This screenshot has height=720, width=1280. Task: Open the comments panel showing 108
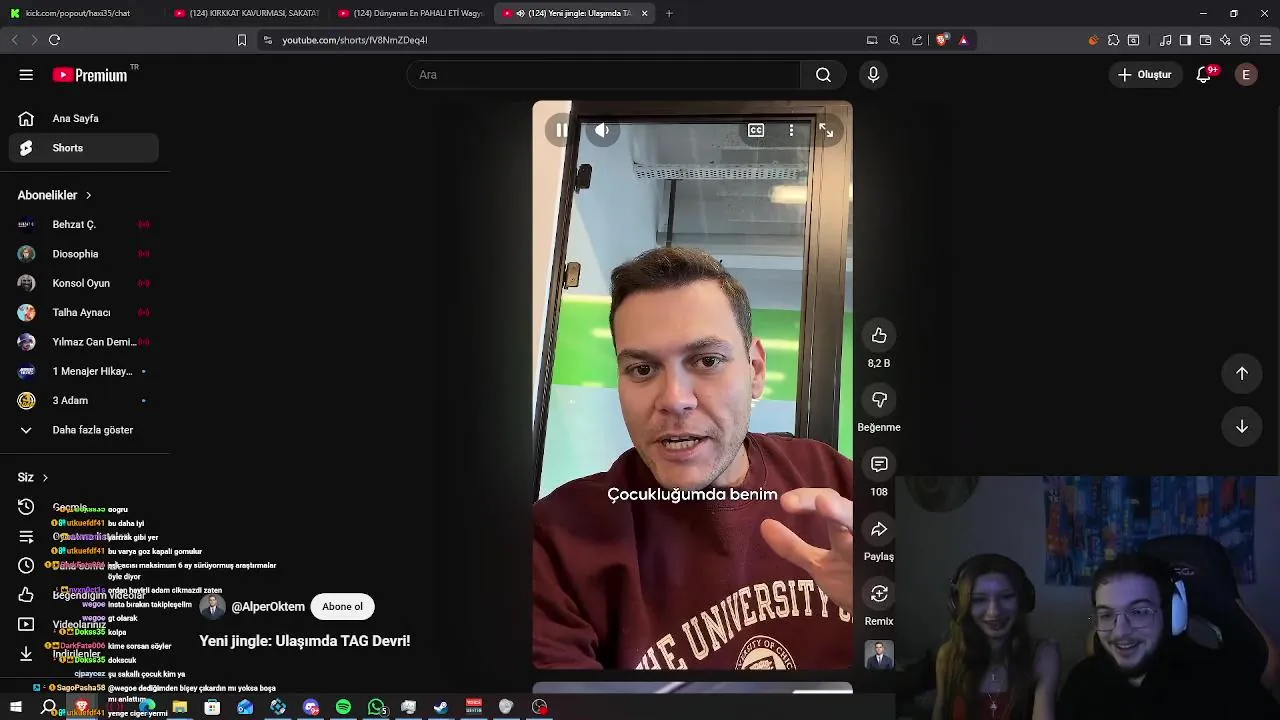pos(879,464)
